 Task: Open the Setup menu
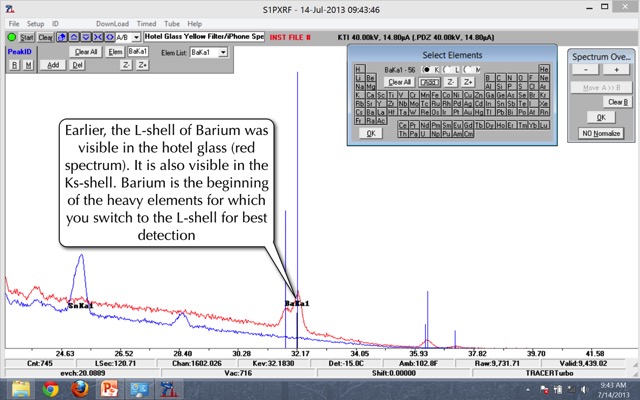coord(35,22)
